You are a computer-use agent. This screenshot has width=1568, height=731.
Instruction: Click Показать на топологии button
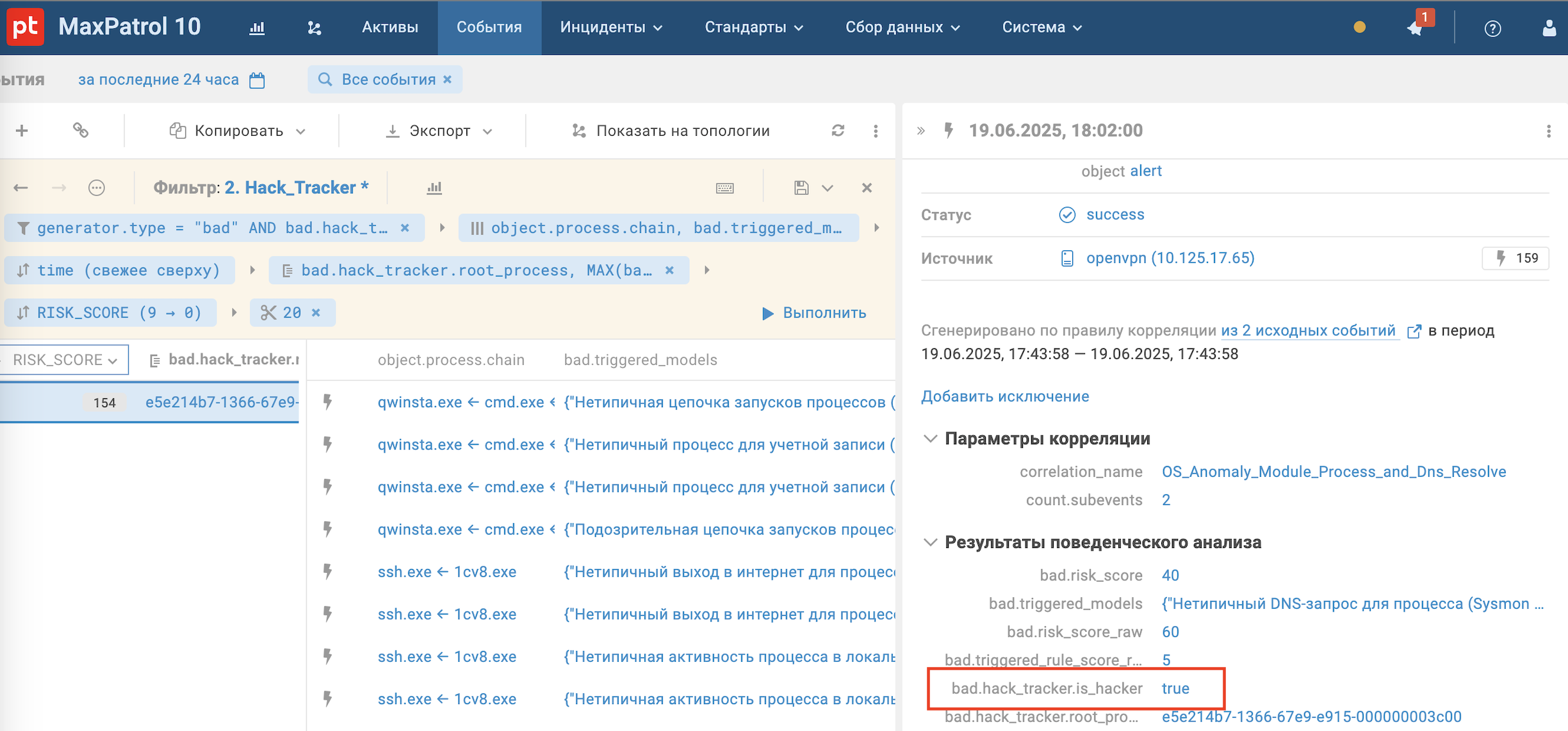tap(671, 131)
